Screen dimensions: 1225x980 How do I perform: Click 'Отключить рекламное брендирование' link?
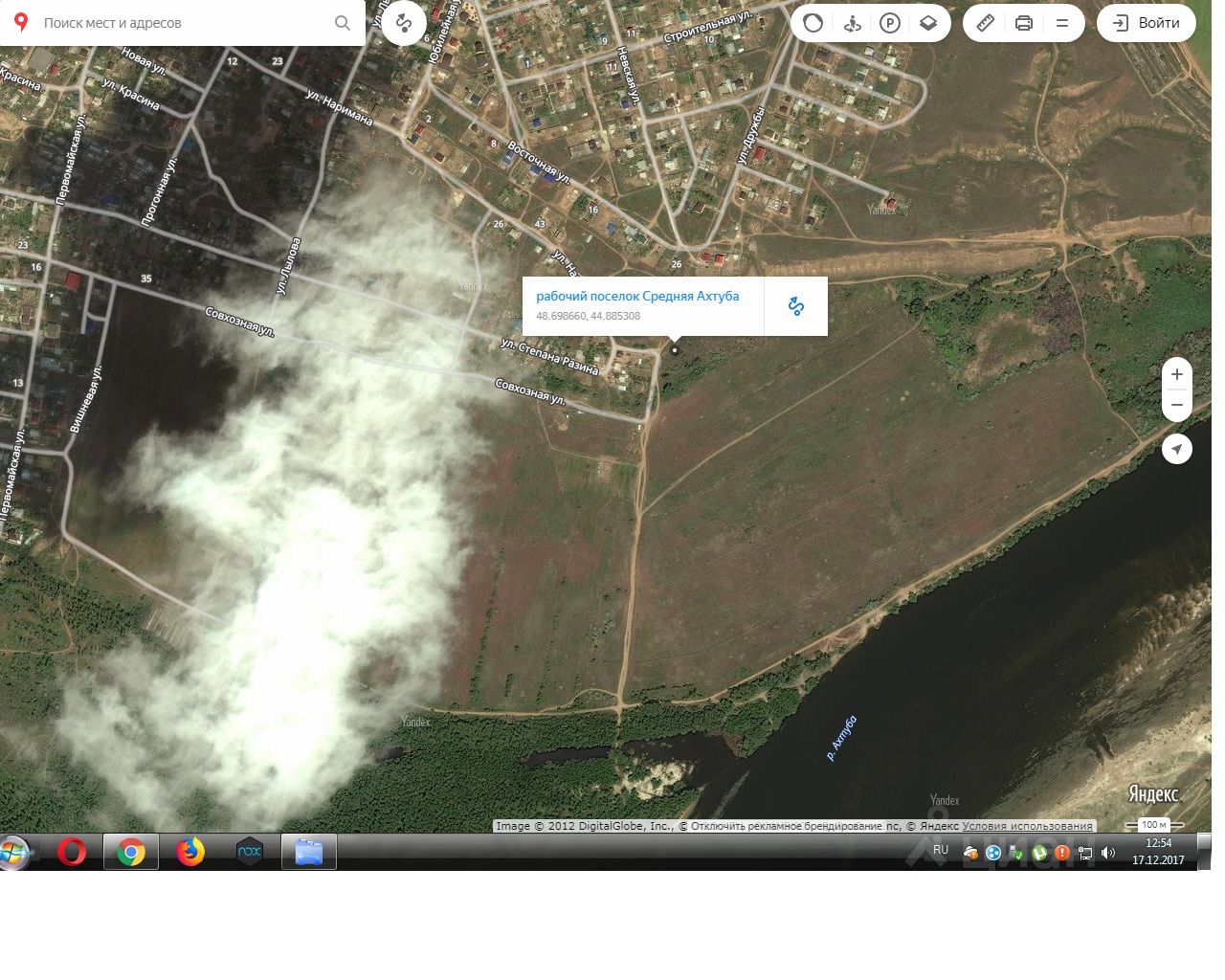coord(787,826)
